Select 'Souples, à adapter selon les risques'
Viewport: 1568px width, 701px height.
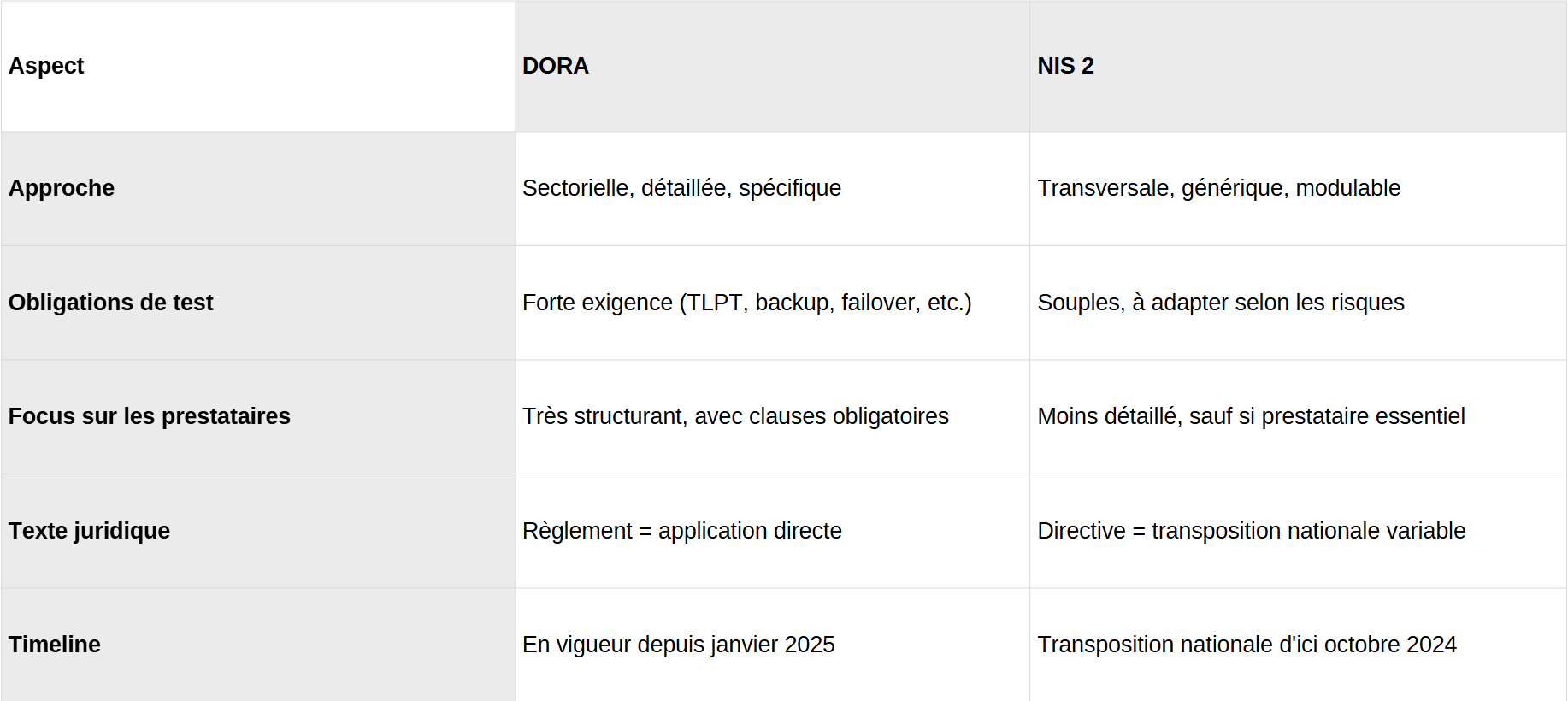[1220, 303]
